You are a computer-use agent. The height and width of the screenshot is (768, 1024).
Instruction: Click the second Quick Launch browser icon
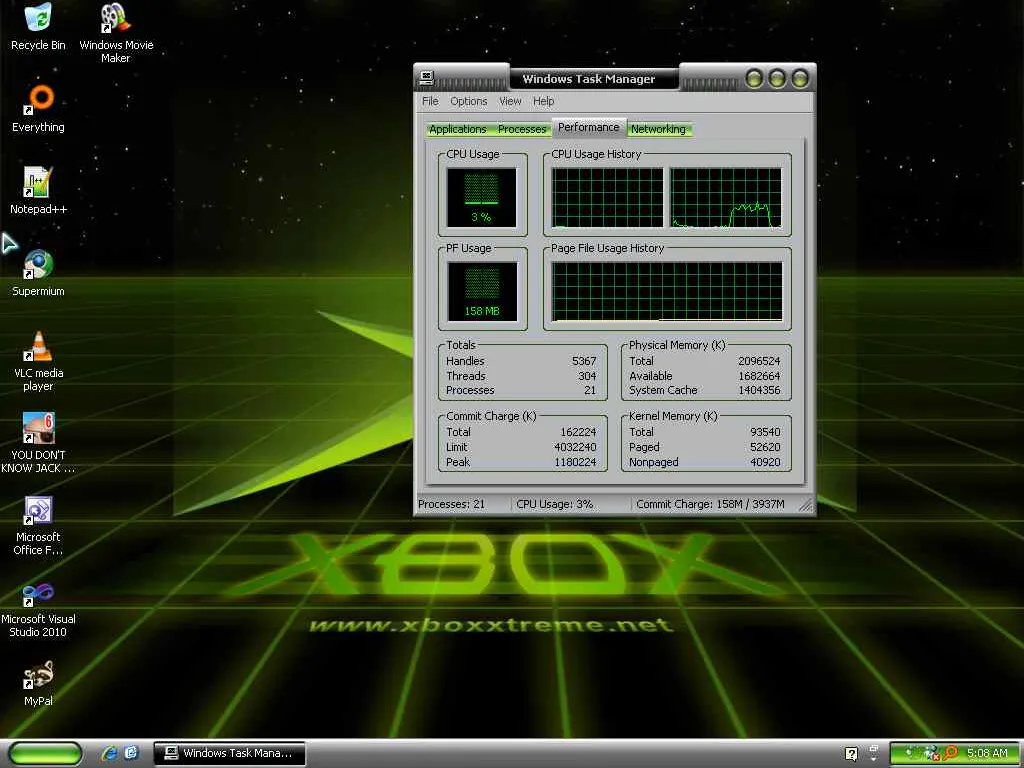tap(131, 752)
